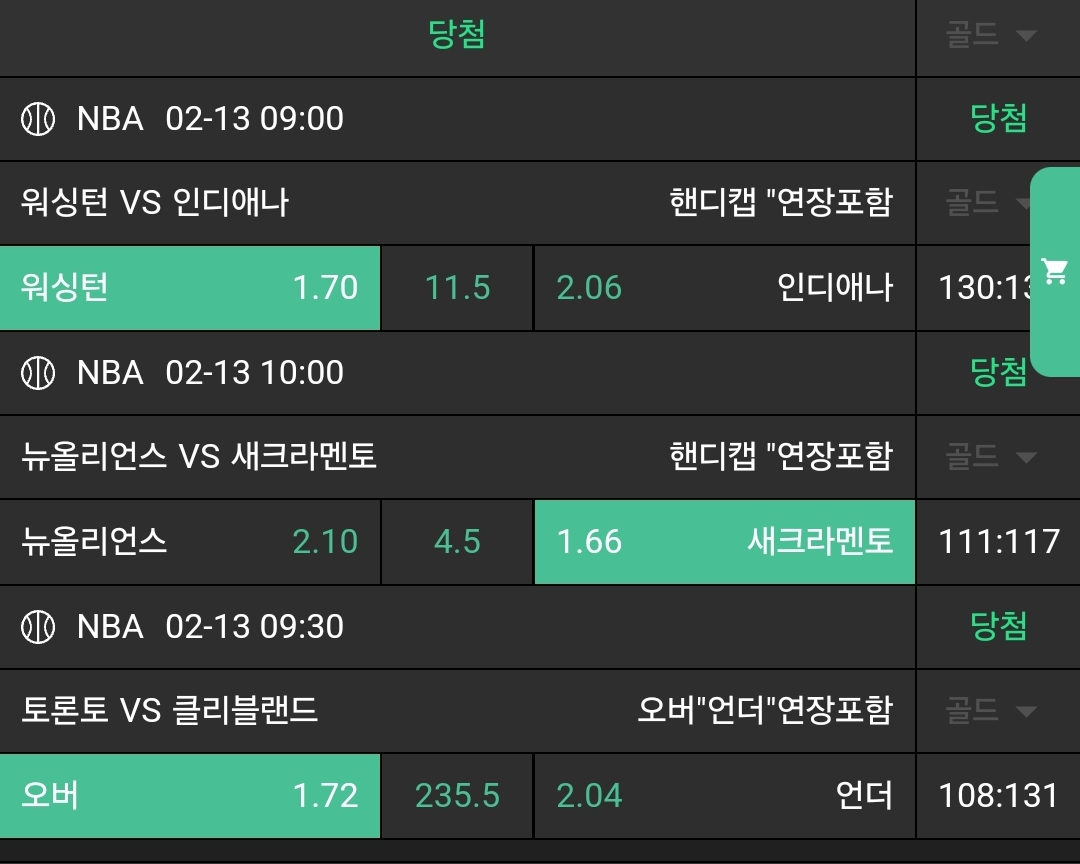
Task: Click 당첨 status for 09:00 game
Action: (998, 119)
